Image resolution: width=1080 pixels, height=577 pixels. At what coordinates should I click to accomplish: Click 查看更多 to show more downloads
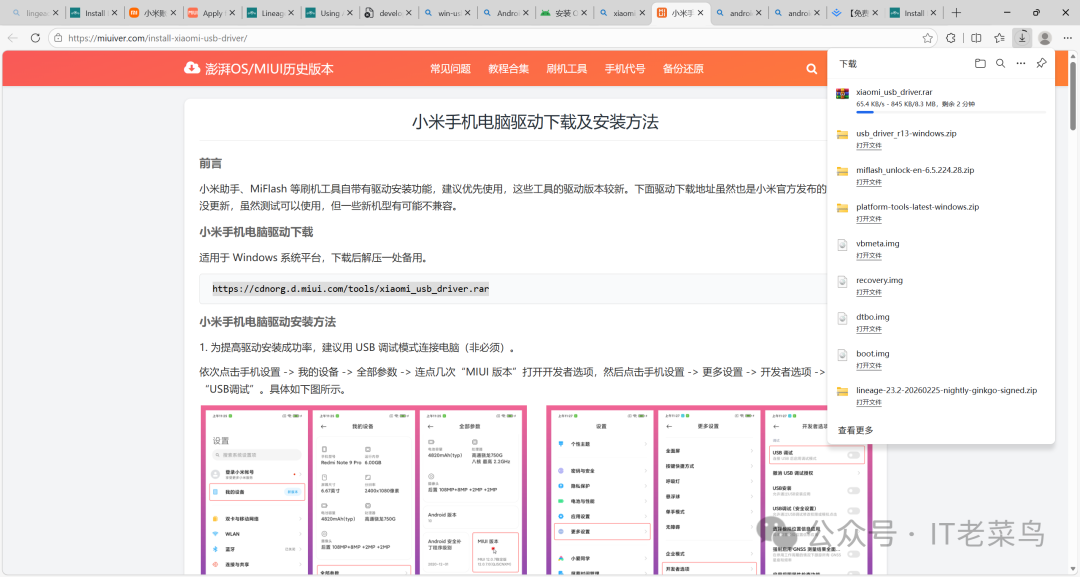pos(855,429)
